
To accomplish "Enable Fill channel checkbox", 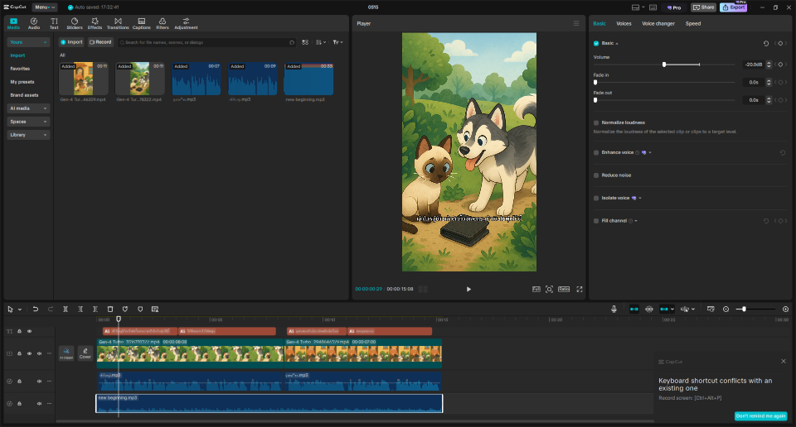I will pyautogui.click(x=596, y=221).
